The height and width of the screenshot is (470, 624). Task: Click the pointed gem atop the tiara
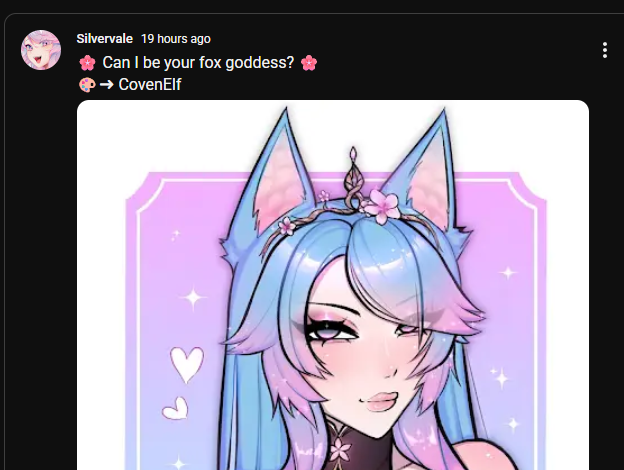[x=353, y=155]
